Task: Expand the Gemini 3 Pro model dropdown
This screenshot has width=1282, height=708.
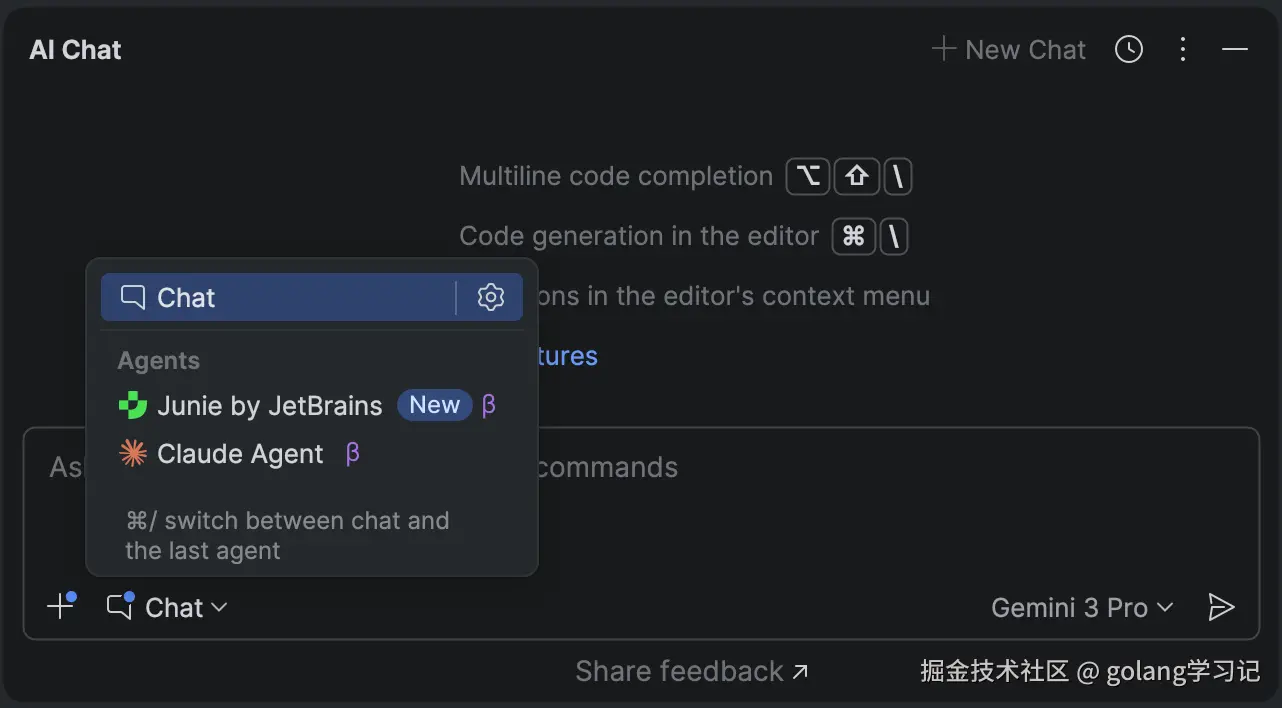Action: pos(1082,608)
